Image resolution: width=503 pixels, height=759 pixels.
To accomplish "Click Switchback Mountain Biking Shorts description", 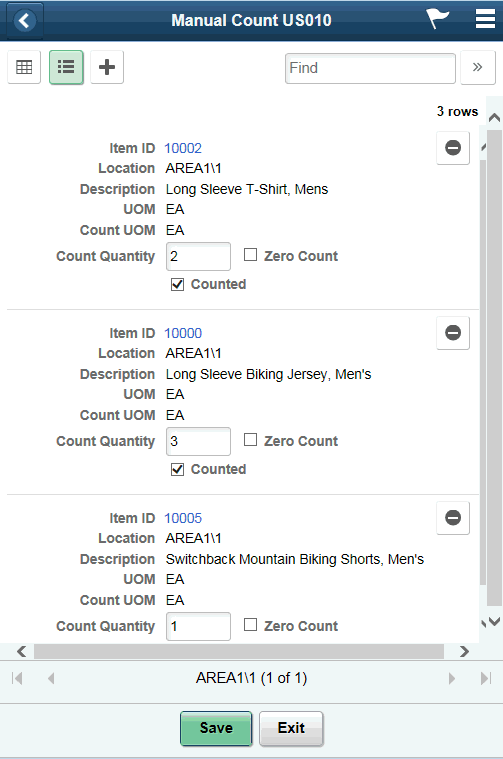I will (295, 559).
